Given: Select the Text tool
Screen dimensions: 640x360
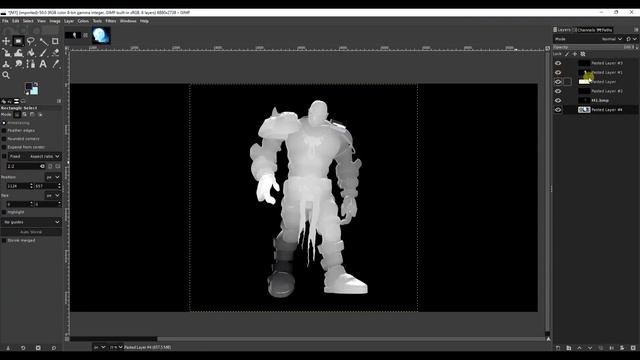Looking at the screenshot, I should pos(43,64).
